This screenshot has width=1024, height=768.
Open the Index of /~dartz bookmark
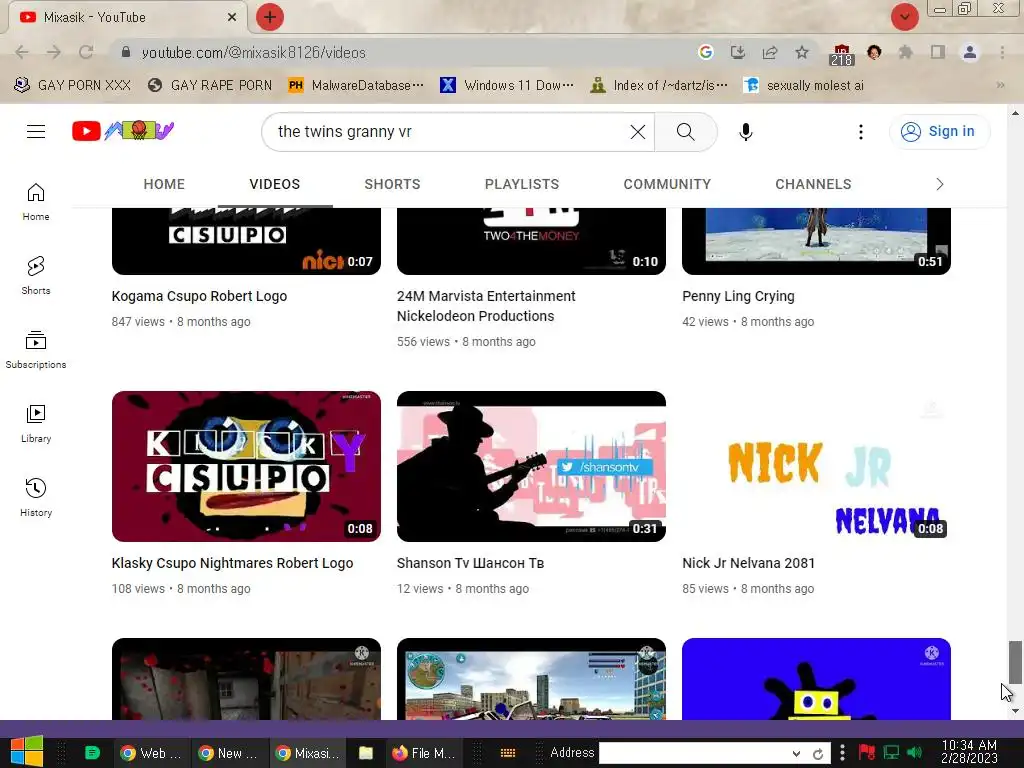[659, 85]
